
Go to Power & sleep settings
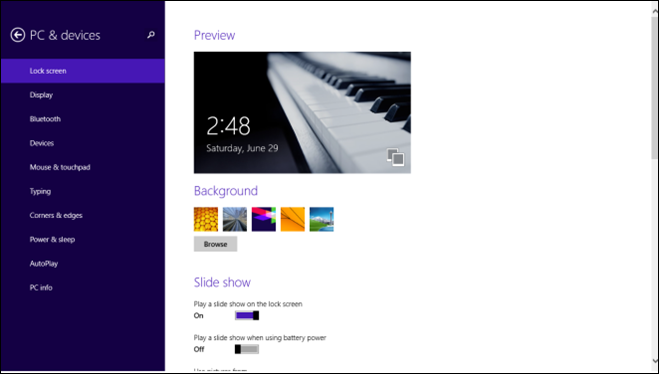(x=83, y=240)
